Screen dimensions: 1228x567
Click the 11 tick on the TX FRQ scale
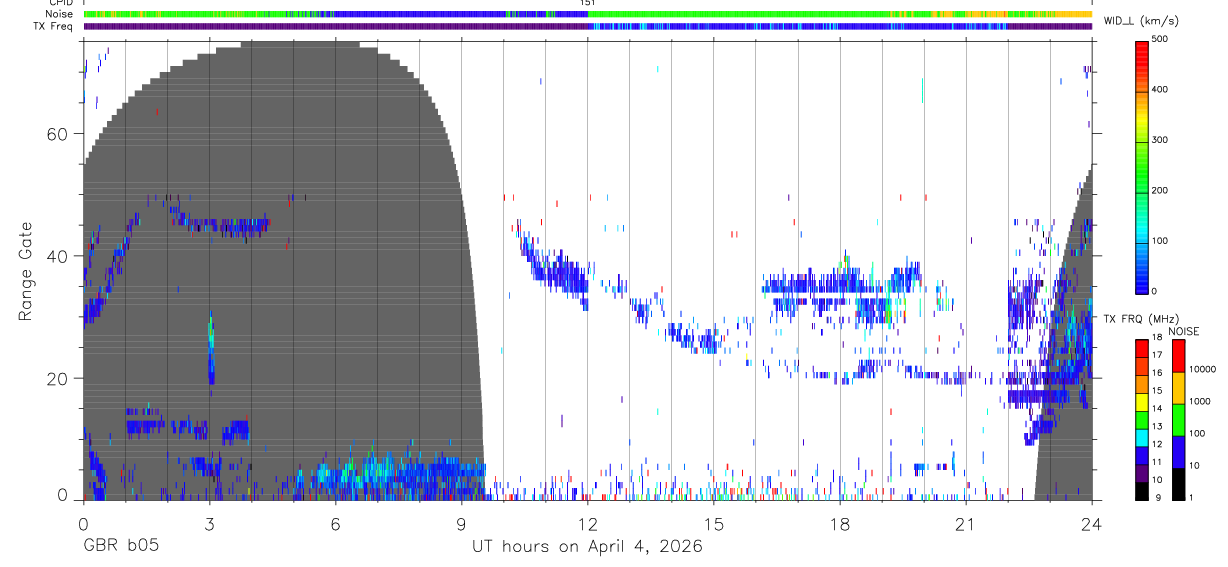tap(1159, 463)
